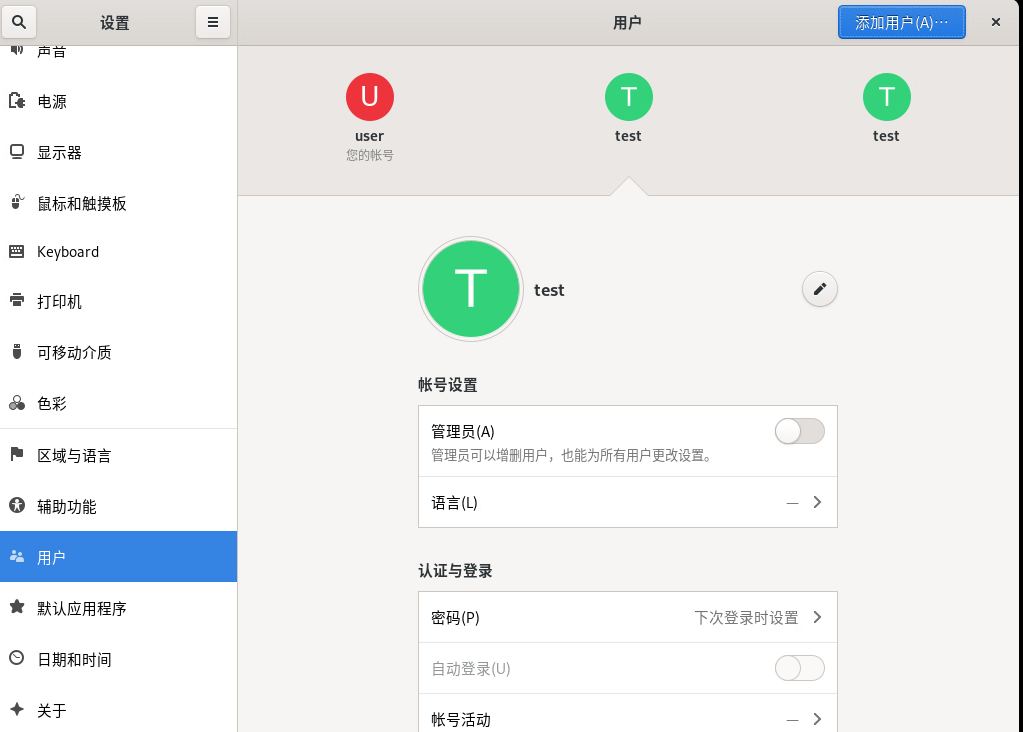This screenshot has height=732, width=1023.
Task: Click the search magnifier icon in settings
Action: tap(18, 22)
